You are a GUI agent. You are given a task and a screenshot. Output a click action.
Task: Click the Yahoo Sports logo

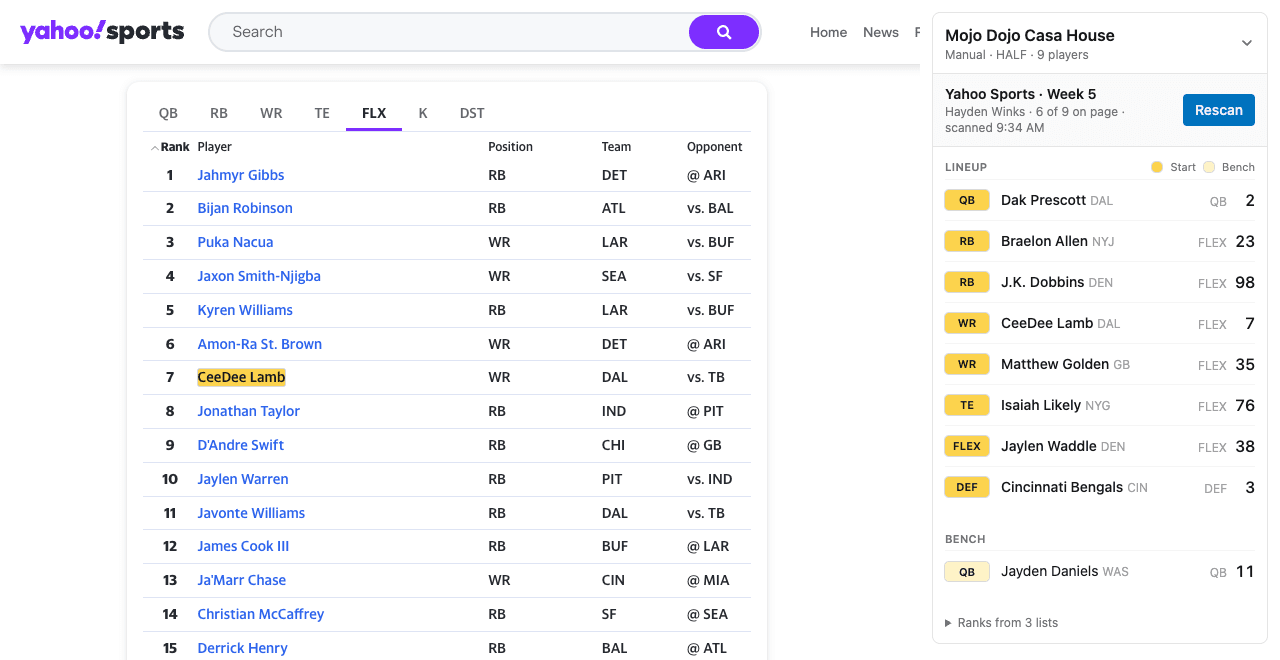pyautogui.click(x=102, y=31)
